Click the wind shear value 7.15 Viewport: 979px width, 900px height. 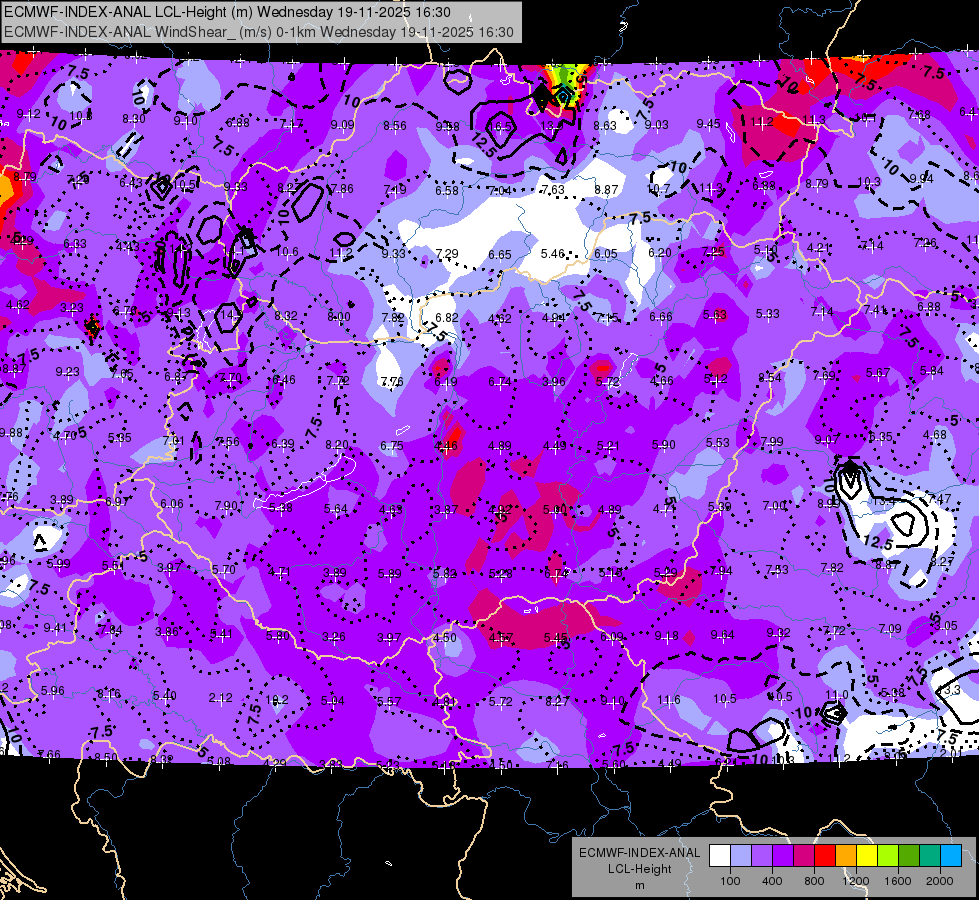click(607, 318)
